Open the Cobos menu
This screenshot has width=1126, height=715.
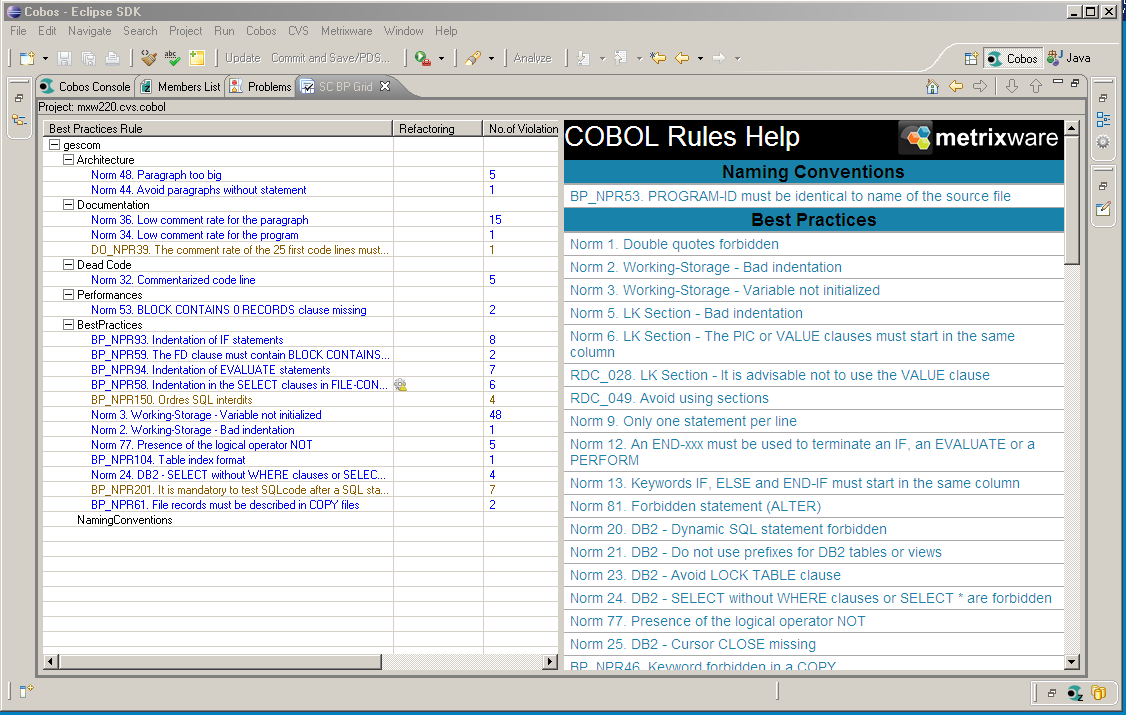(261, 31)
